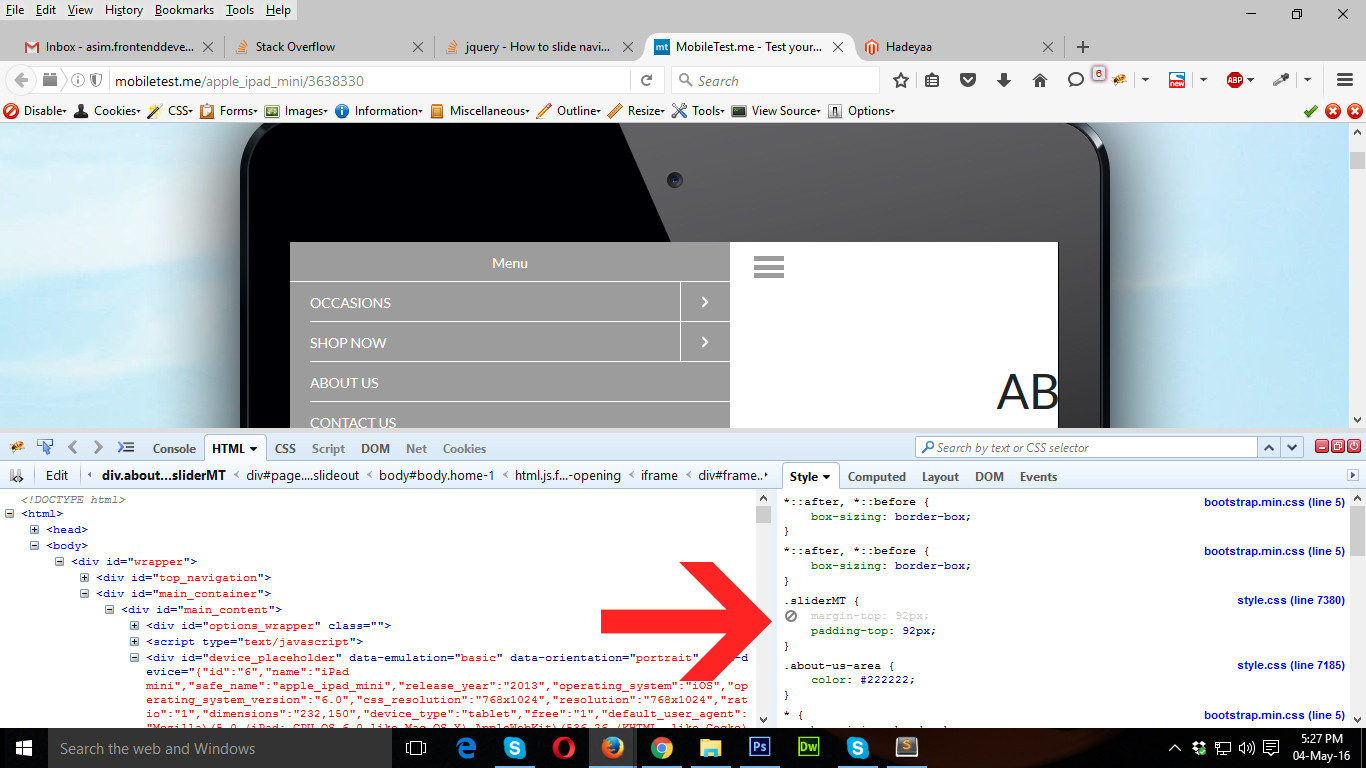Open the Pocket save icon

[967, 80]
